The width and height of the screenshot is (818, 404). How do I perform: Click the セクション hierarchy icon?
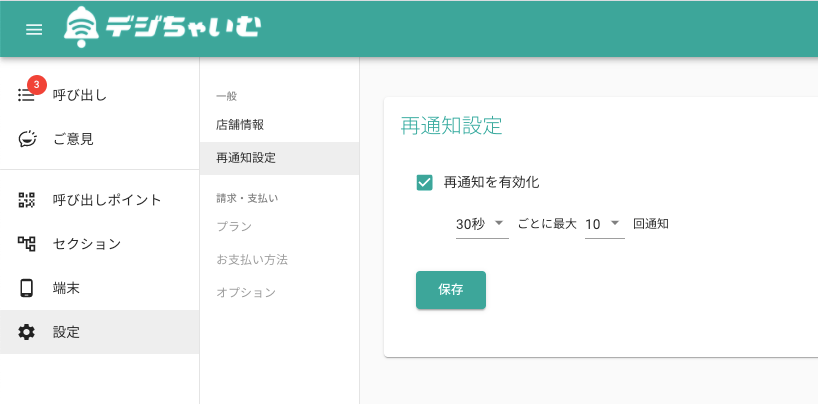click(26, 244)
